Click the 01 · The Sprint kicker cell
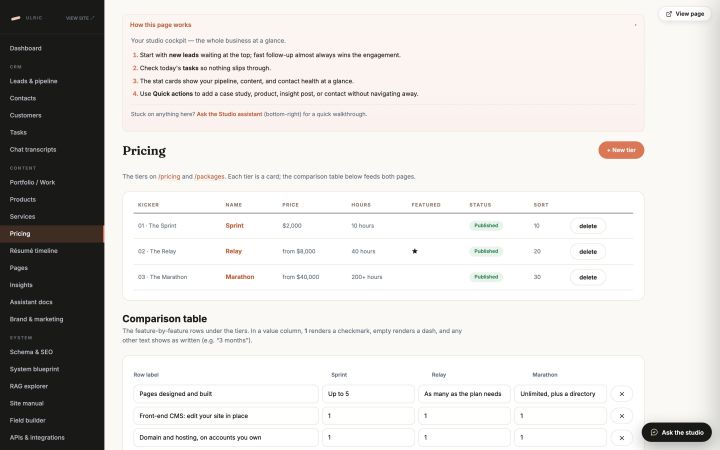 point(157,226)
